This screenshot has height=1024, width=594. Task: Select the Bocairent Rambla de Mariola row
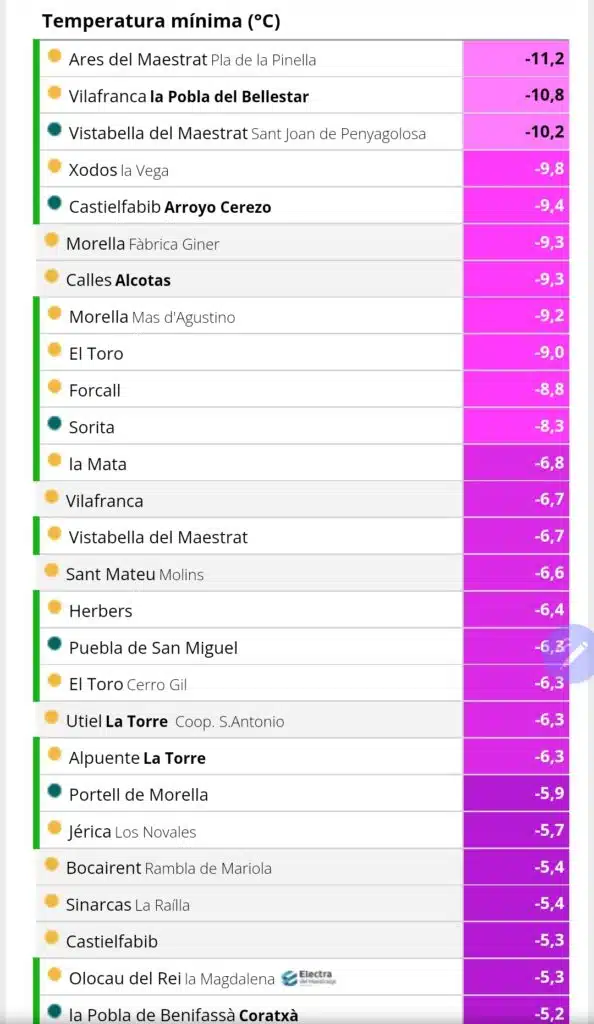pos(302,867)
